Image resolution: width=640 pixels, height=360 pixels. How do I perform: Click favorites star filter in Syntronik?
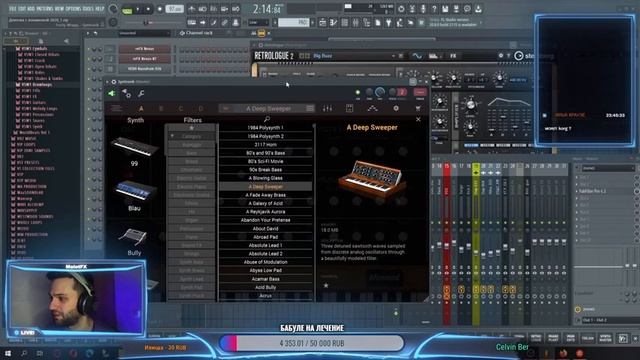pyautogui.click(x=191, y=128)
